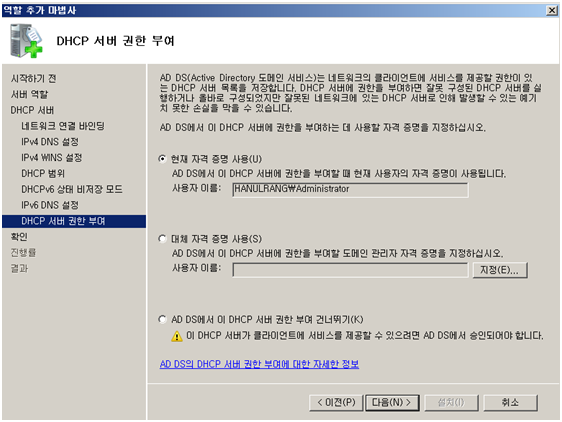Go to 서버 역할 step

tap(29, 94)
